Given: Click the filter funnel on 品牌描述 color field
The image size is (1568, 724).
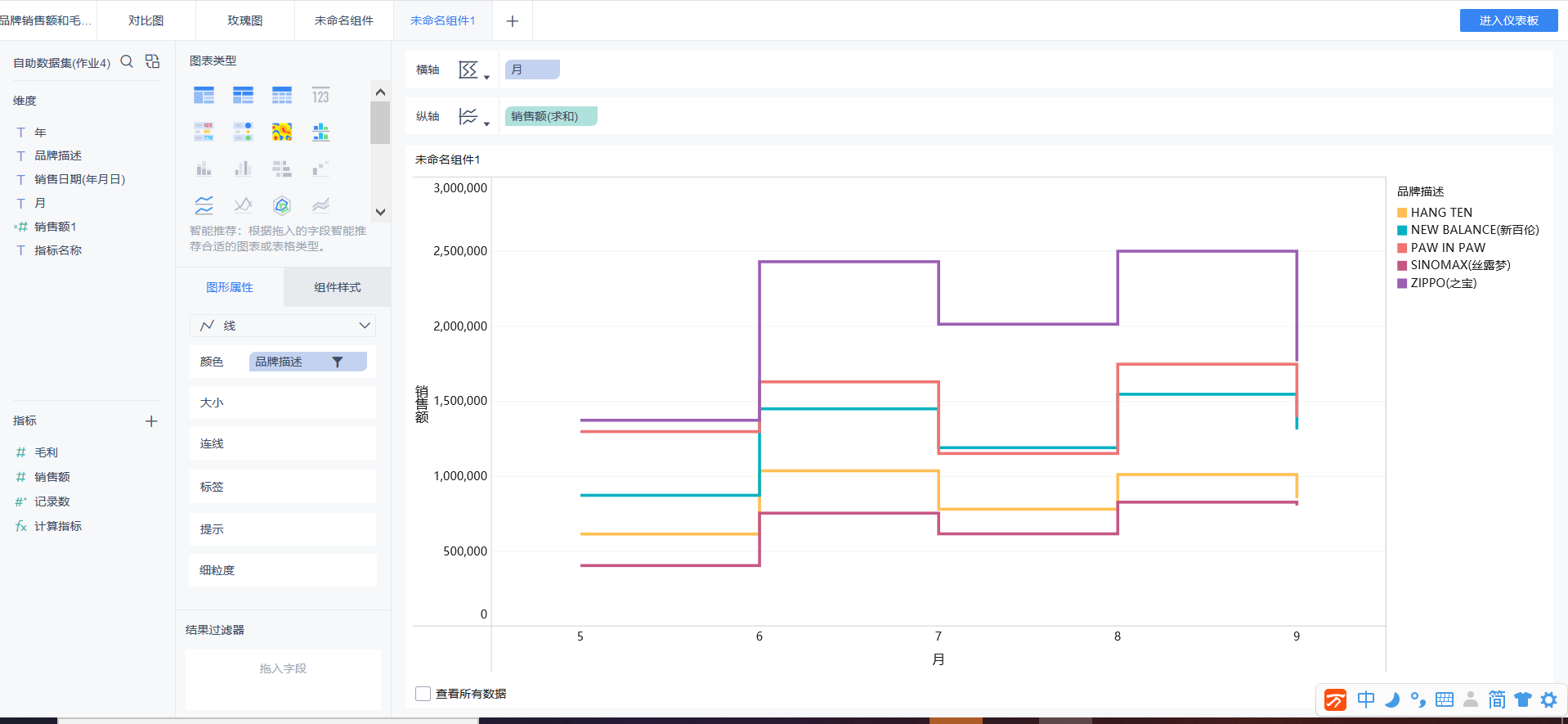Looking at the screenshot, I should coord(337,362).
